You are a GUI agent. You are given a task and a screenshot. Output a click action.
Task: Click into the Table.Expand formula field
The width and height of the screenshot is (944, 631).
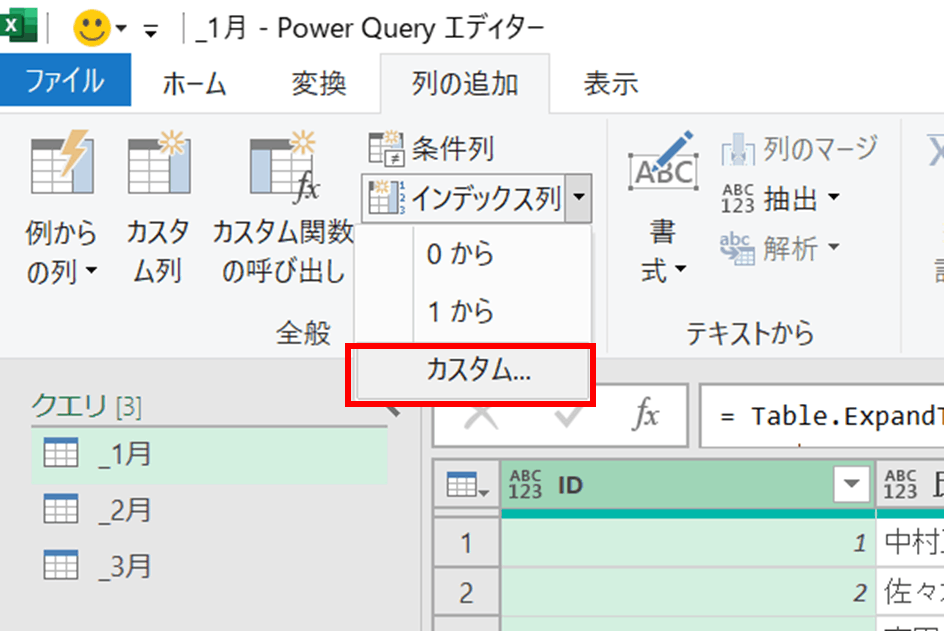(x=822, y=416)
